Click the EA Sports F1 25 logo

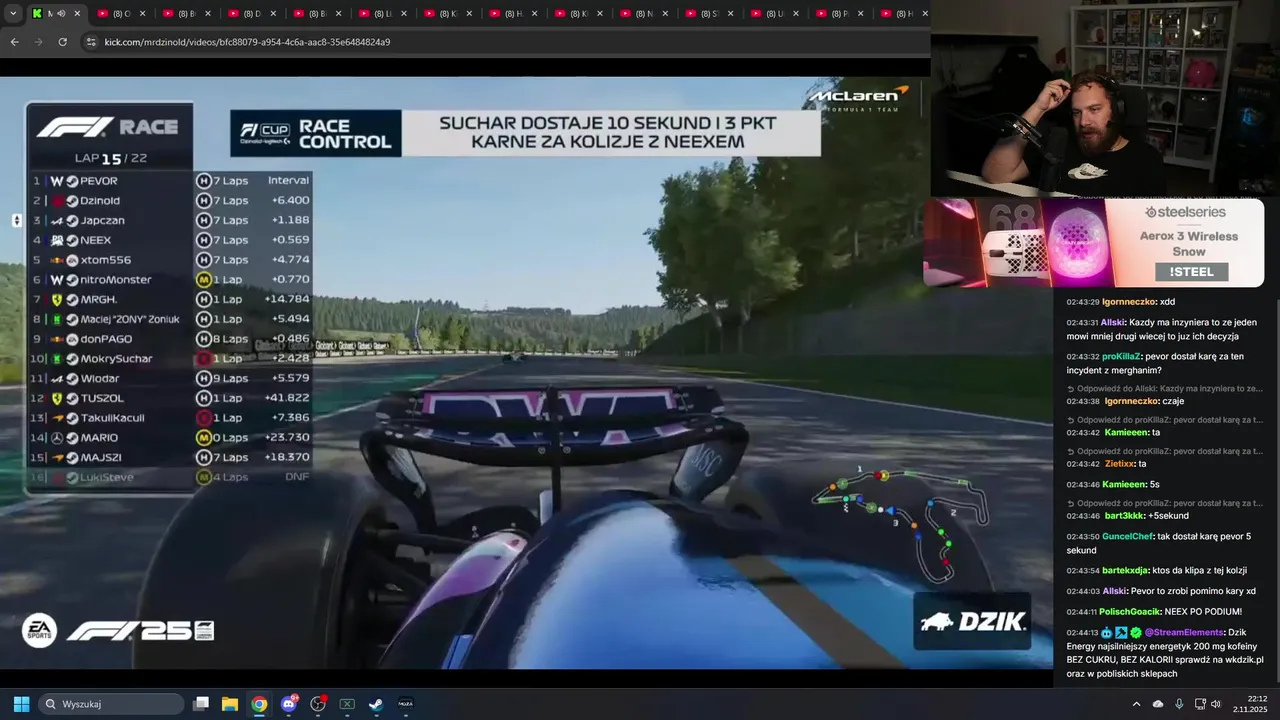point(119,630)
